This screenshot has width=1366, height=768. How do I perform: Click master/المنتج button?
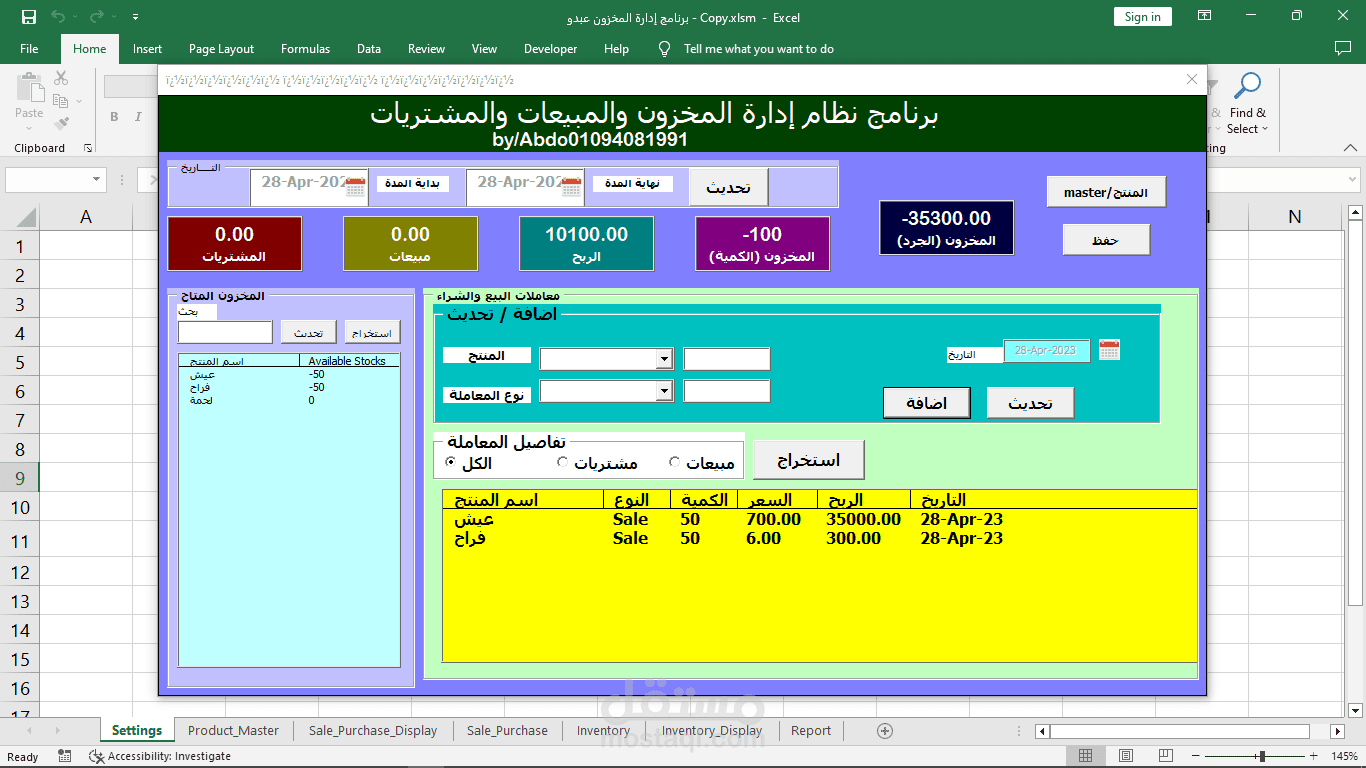(x=1106, y=192)
